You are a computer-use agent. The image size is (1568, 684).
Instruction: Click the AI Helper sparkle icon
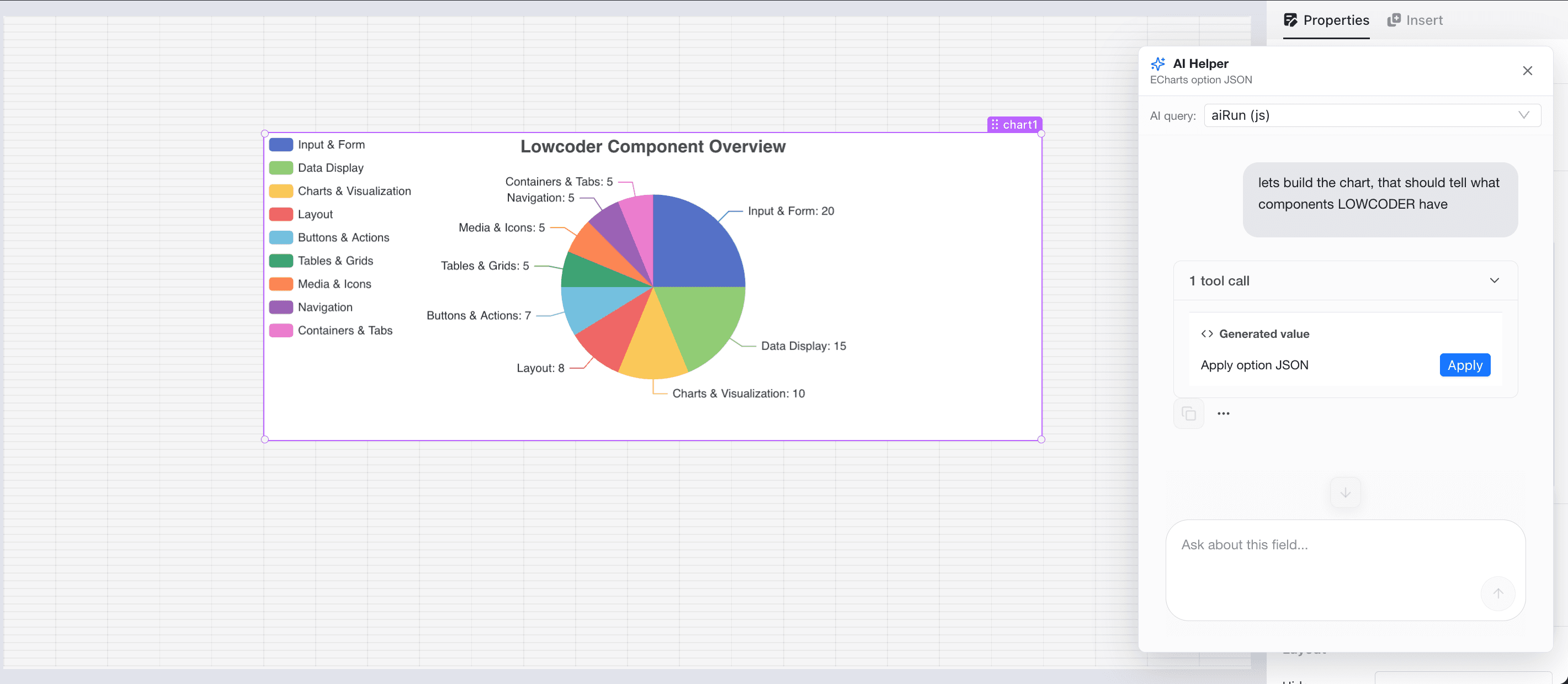tap(1158, 63)
